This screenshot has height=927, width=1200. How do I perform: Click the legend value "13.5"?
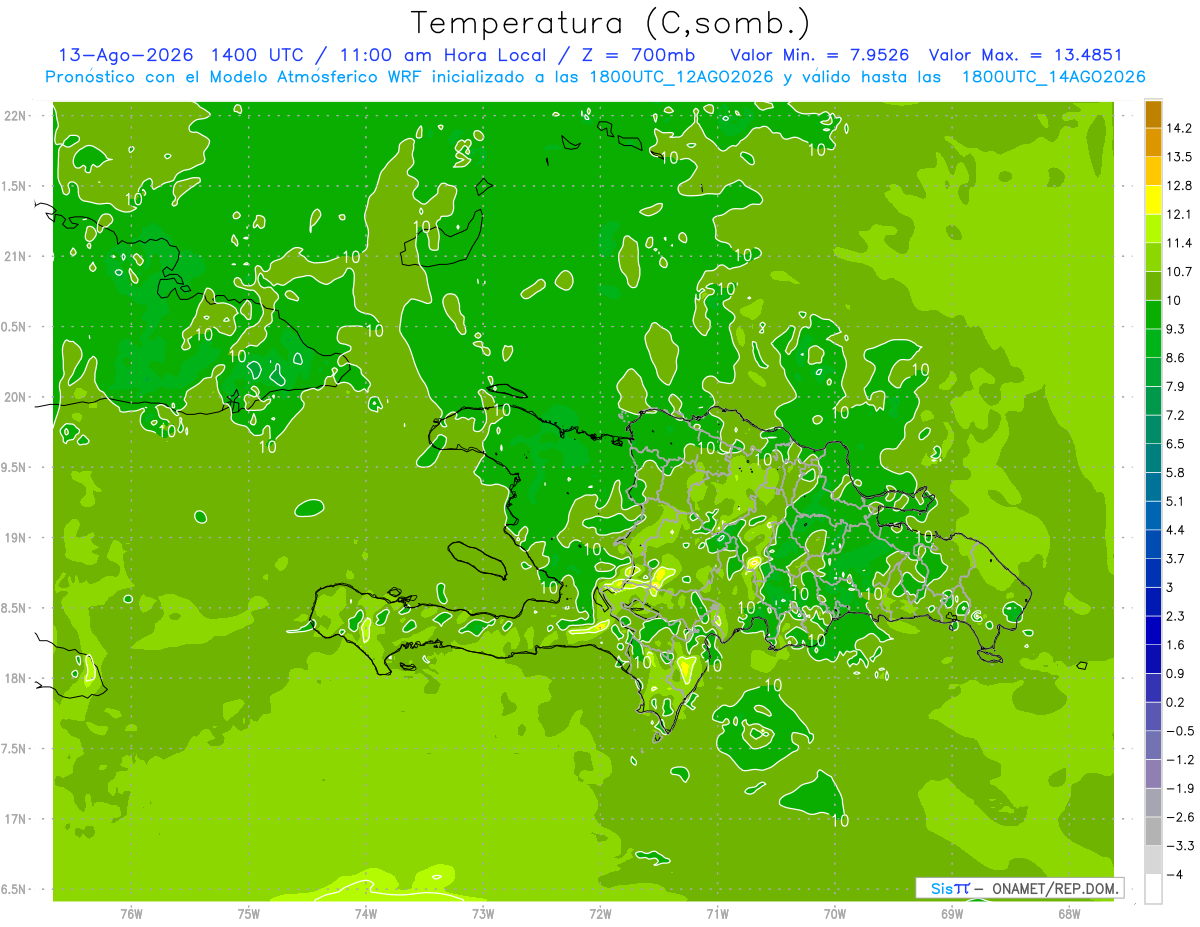pyautogui.click(x=1180, y=157)
